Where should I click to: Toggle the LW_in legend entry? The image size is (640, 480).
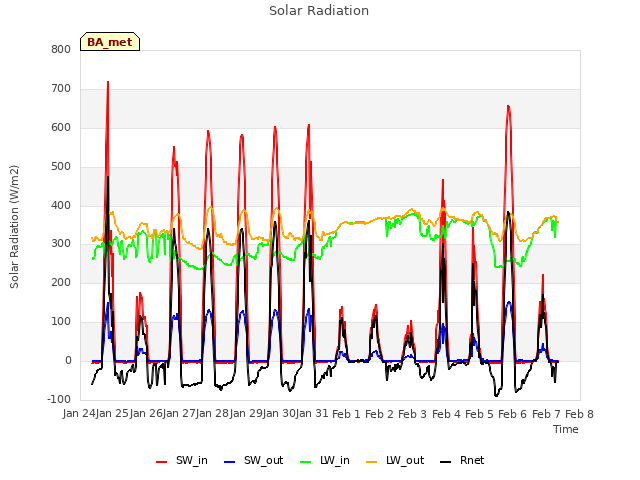click(x=325, y=461)
